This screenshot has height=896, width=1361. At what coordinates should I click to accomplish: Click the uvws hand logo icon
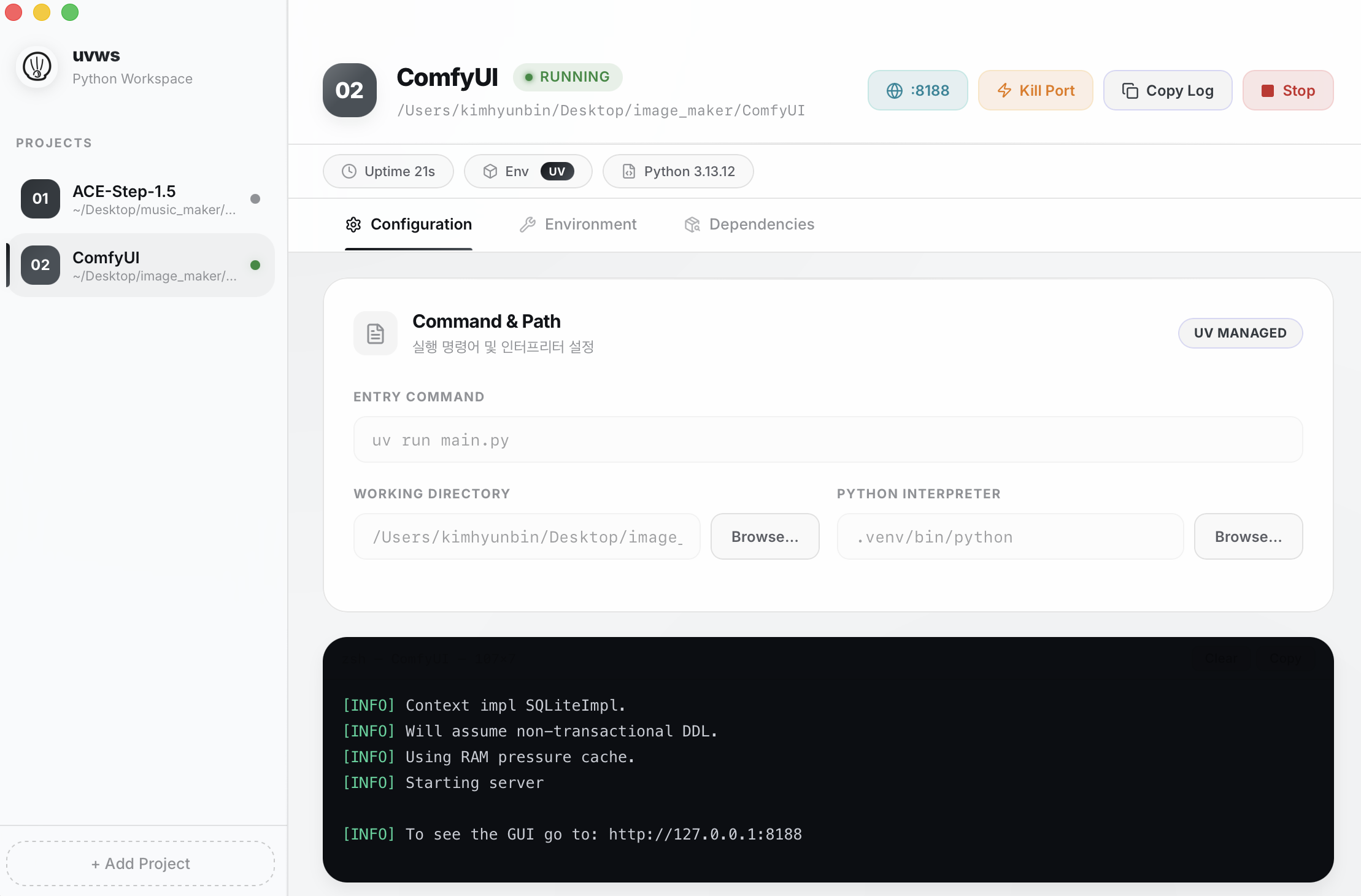pos(37,66)
